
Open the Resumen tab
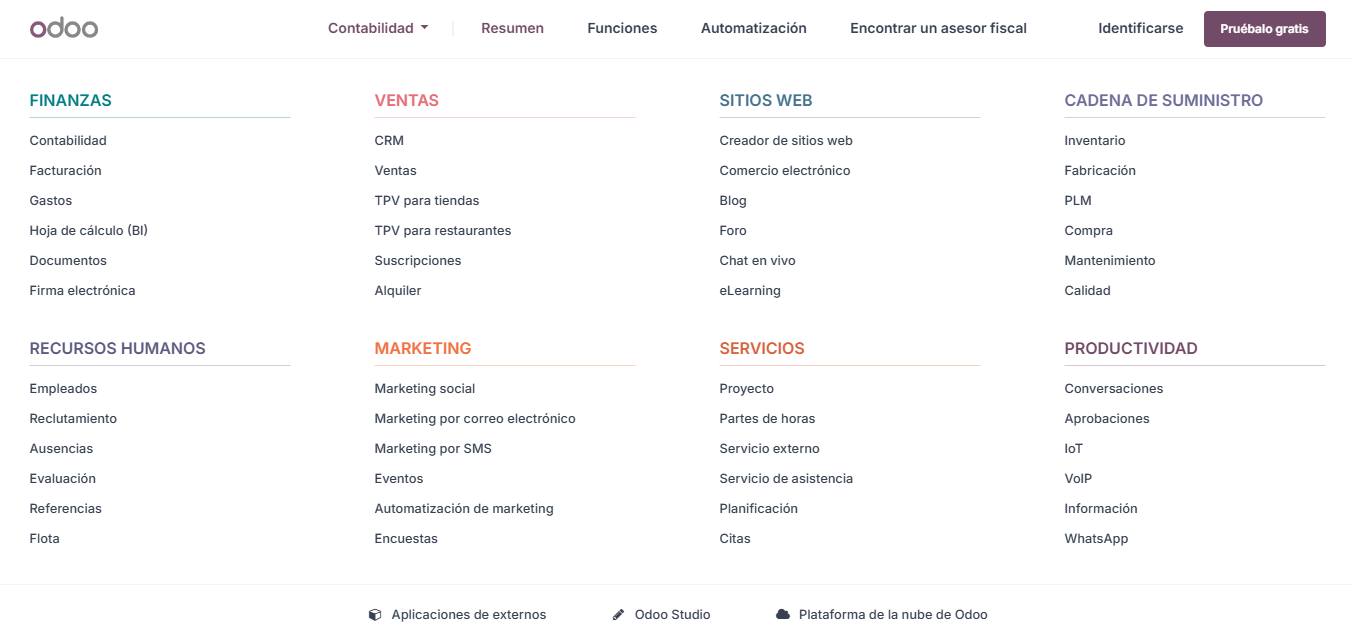click(x=512, y=28)
